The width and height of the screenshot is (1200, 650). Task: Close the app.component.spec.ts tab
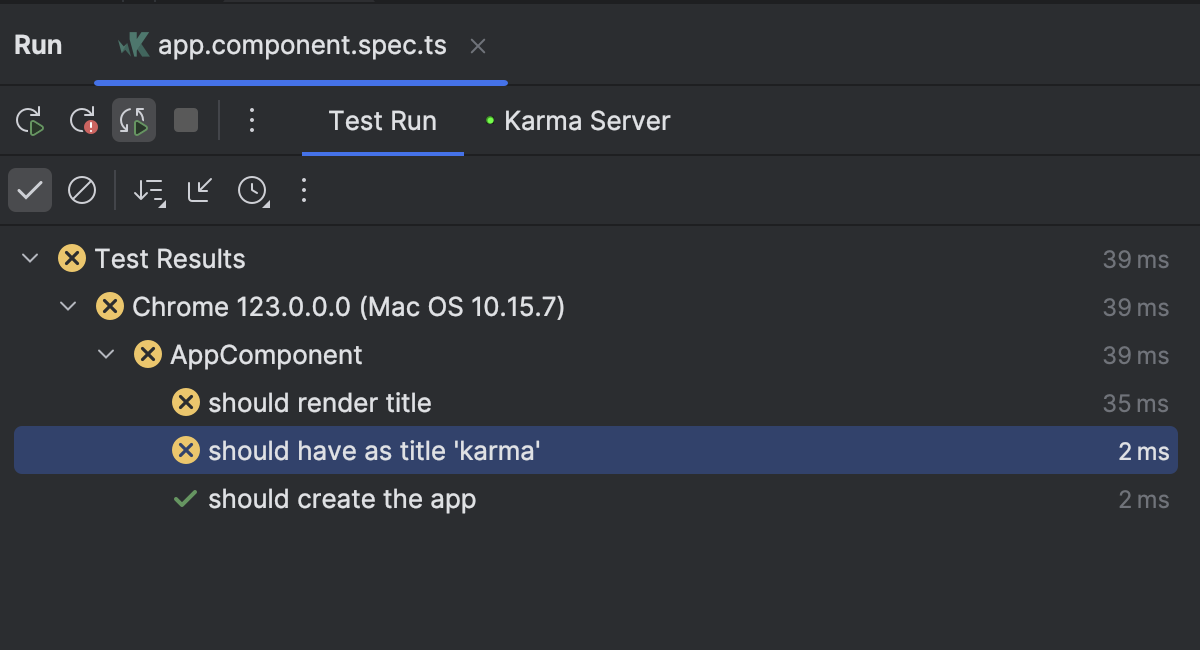(477, 45)
